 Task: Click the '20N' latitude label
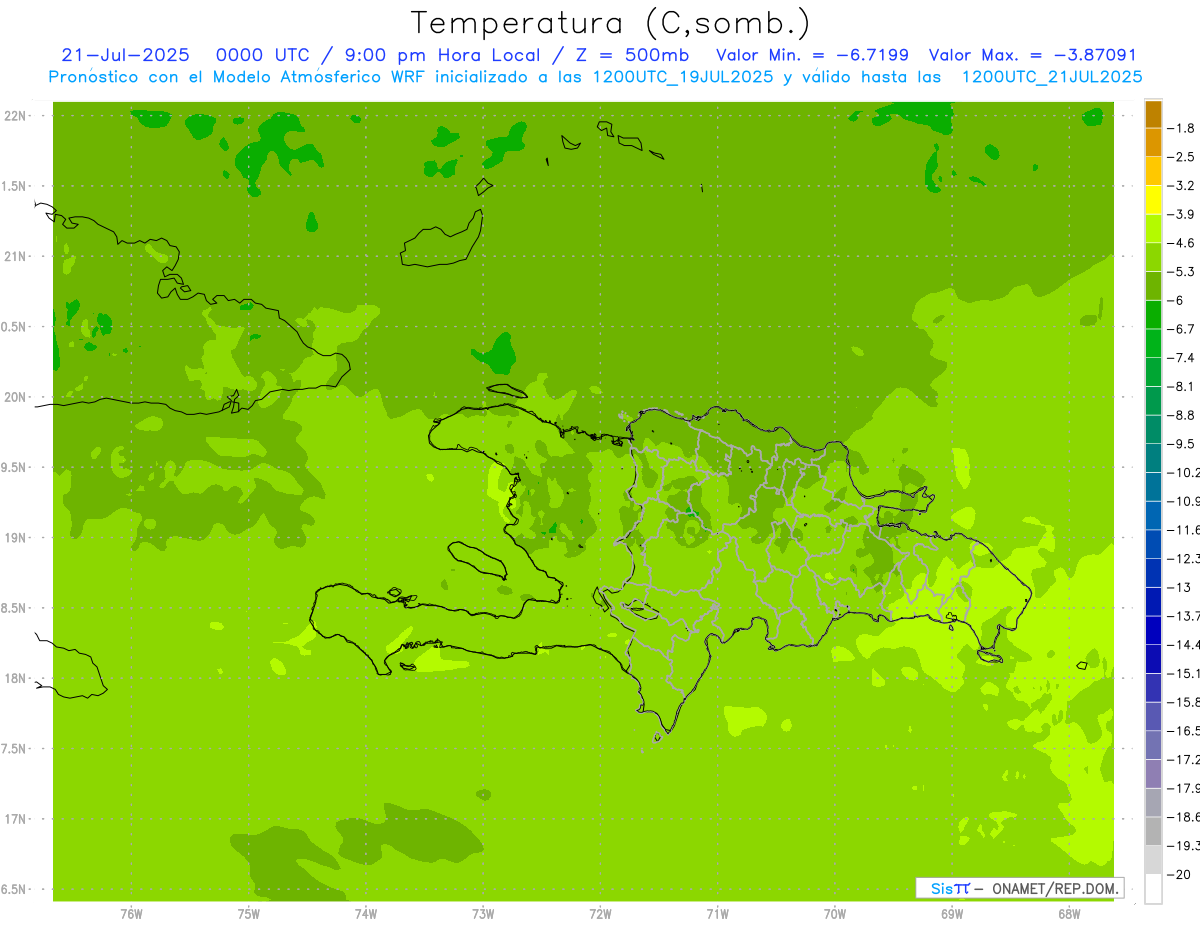17,397
